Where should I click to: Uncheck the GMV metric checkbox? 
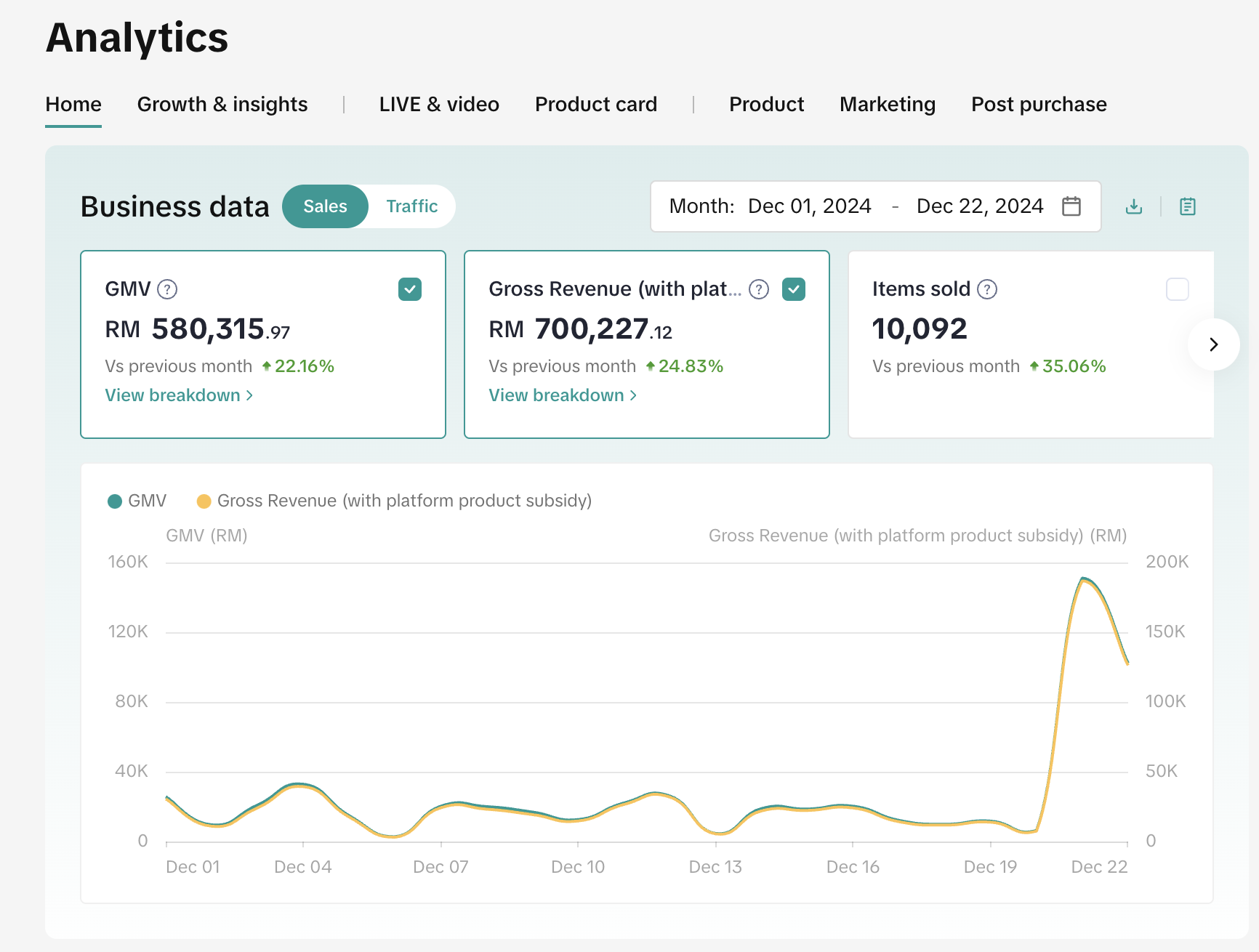[x=410, y=289]
